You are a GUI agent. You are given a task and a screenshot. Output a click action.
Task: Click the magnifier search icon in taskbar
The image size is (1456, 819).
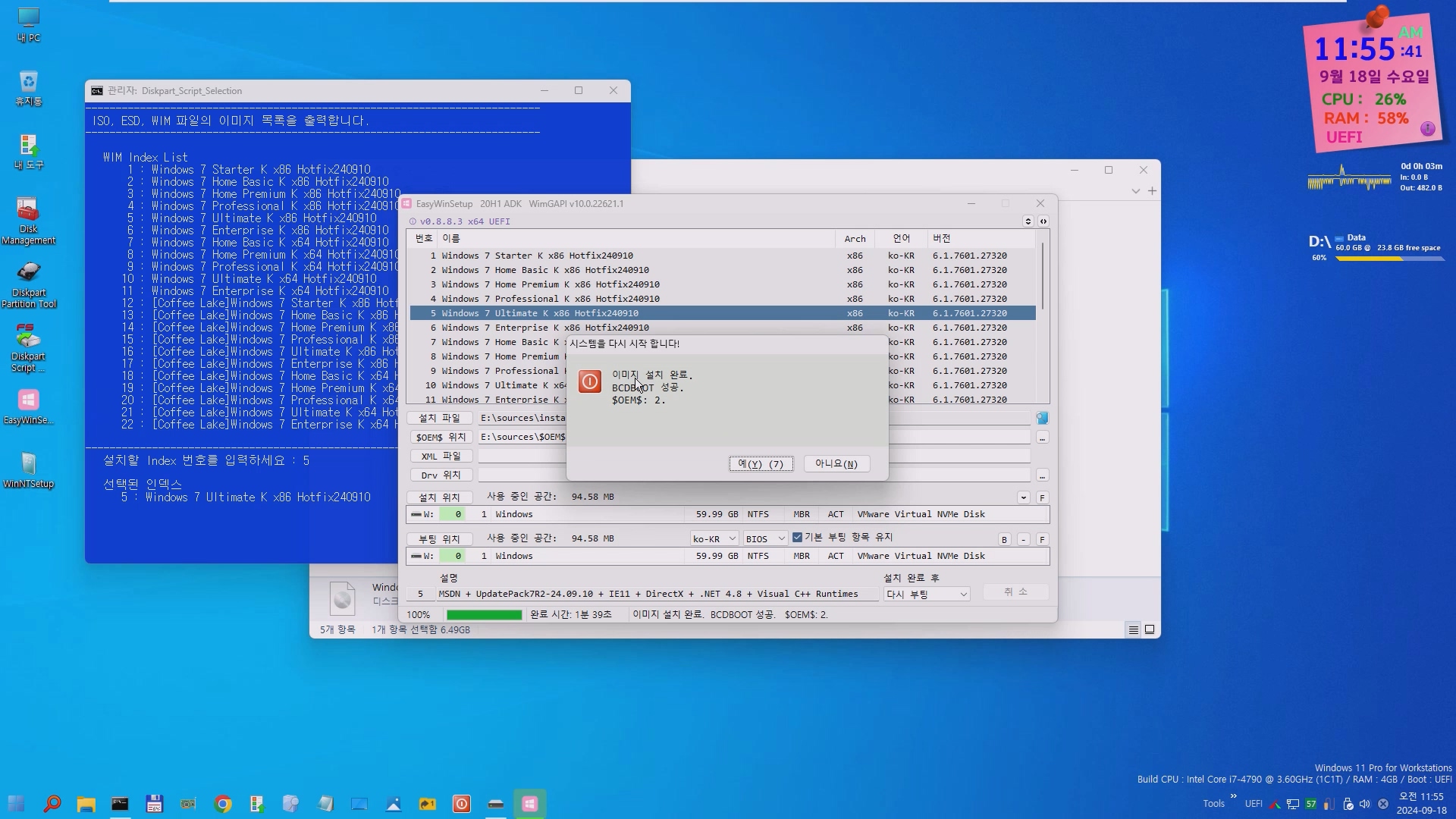[x=52, y=804]
